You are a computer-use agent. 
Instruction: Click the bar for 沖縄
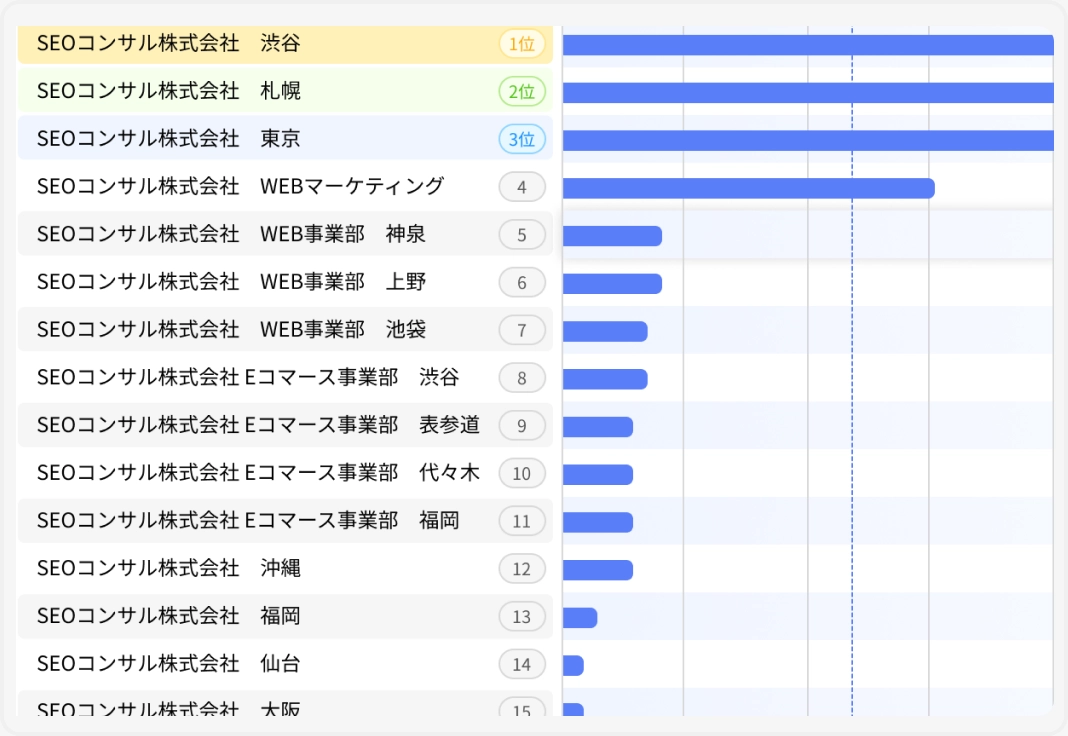596,569
